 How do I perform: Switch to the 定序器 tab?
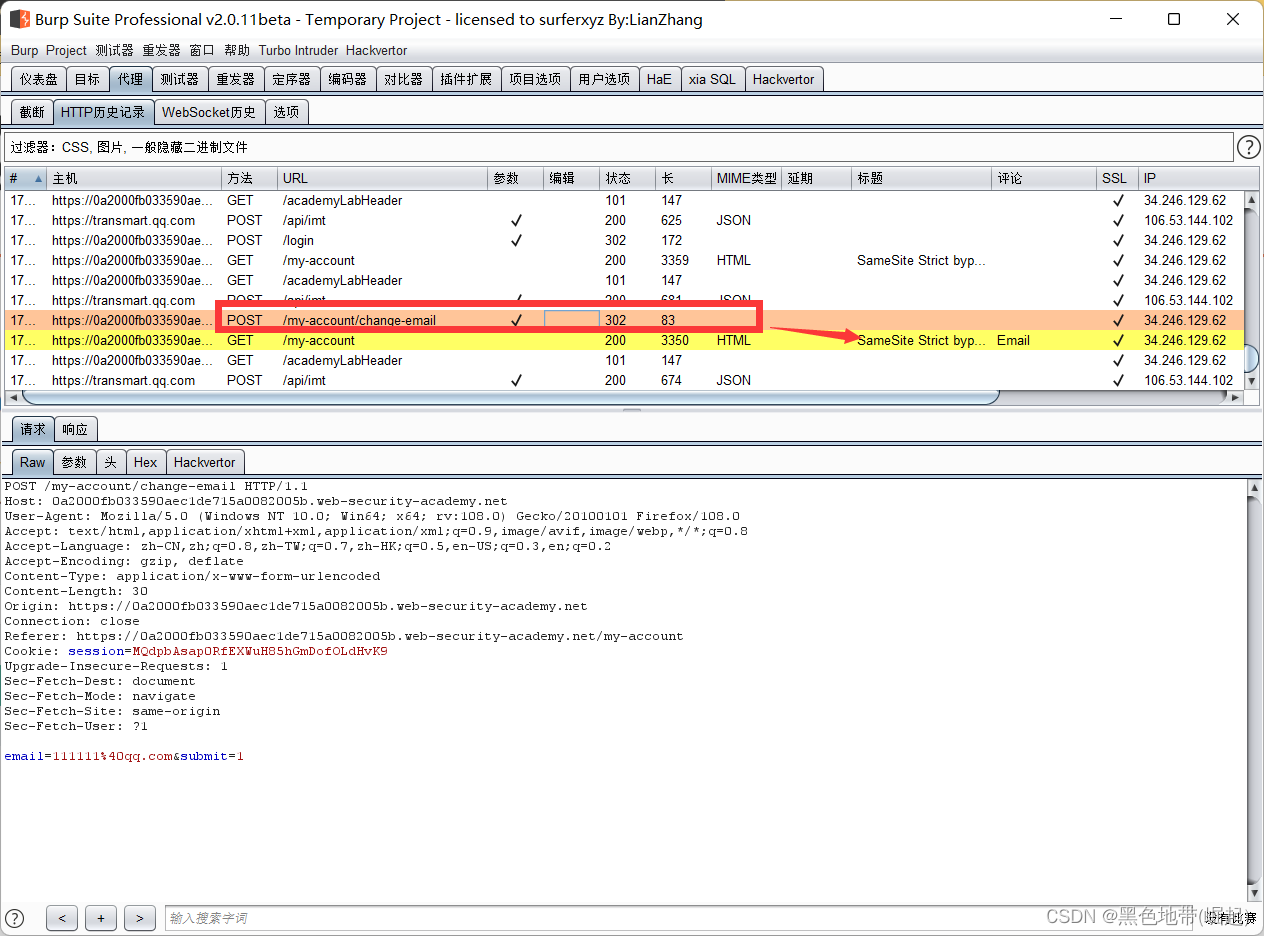291,79
